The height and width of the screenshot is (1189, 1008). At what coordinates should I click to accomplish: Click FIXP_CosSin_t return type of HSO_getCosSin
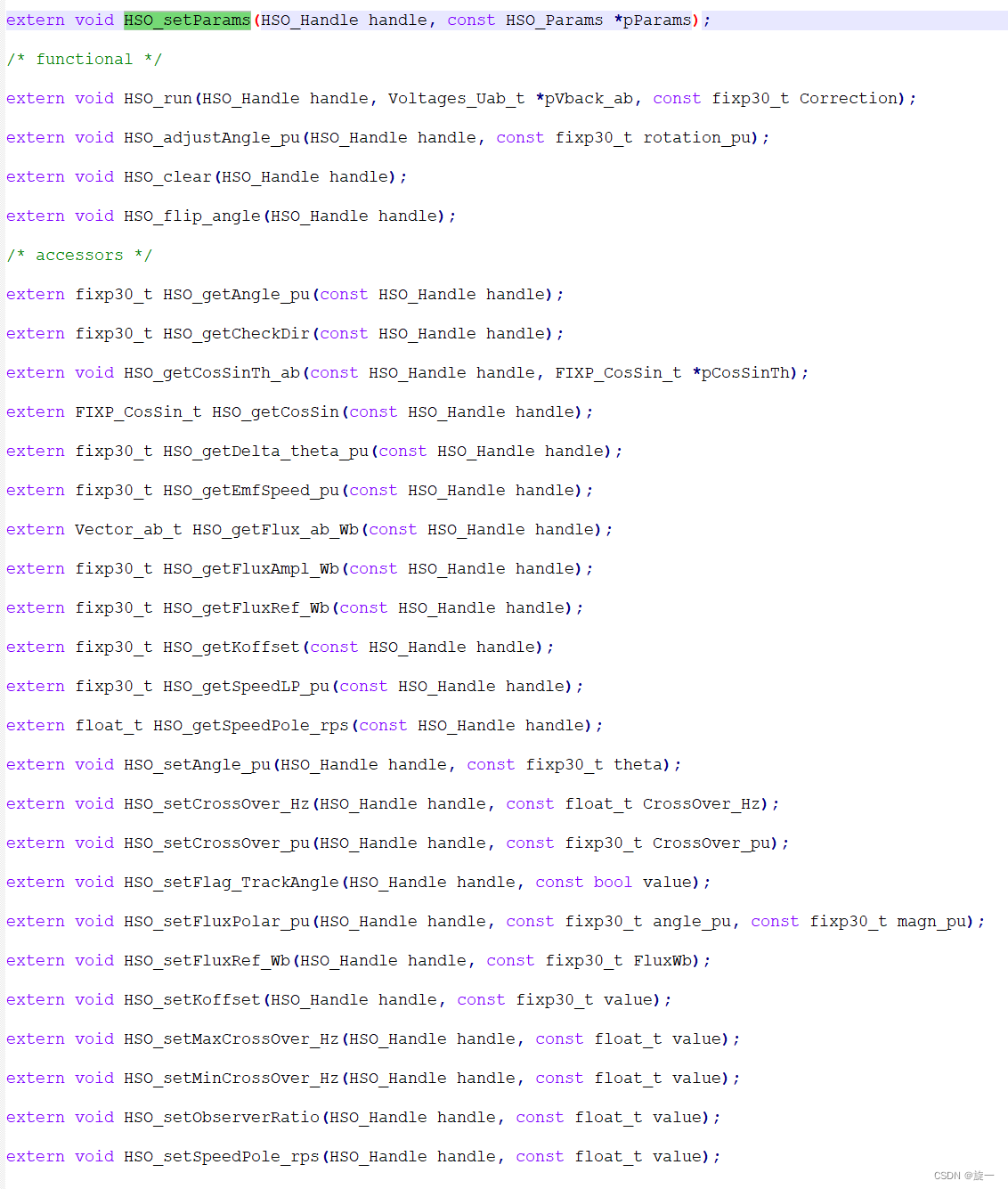(138, 411)
